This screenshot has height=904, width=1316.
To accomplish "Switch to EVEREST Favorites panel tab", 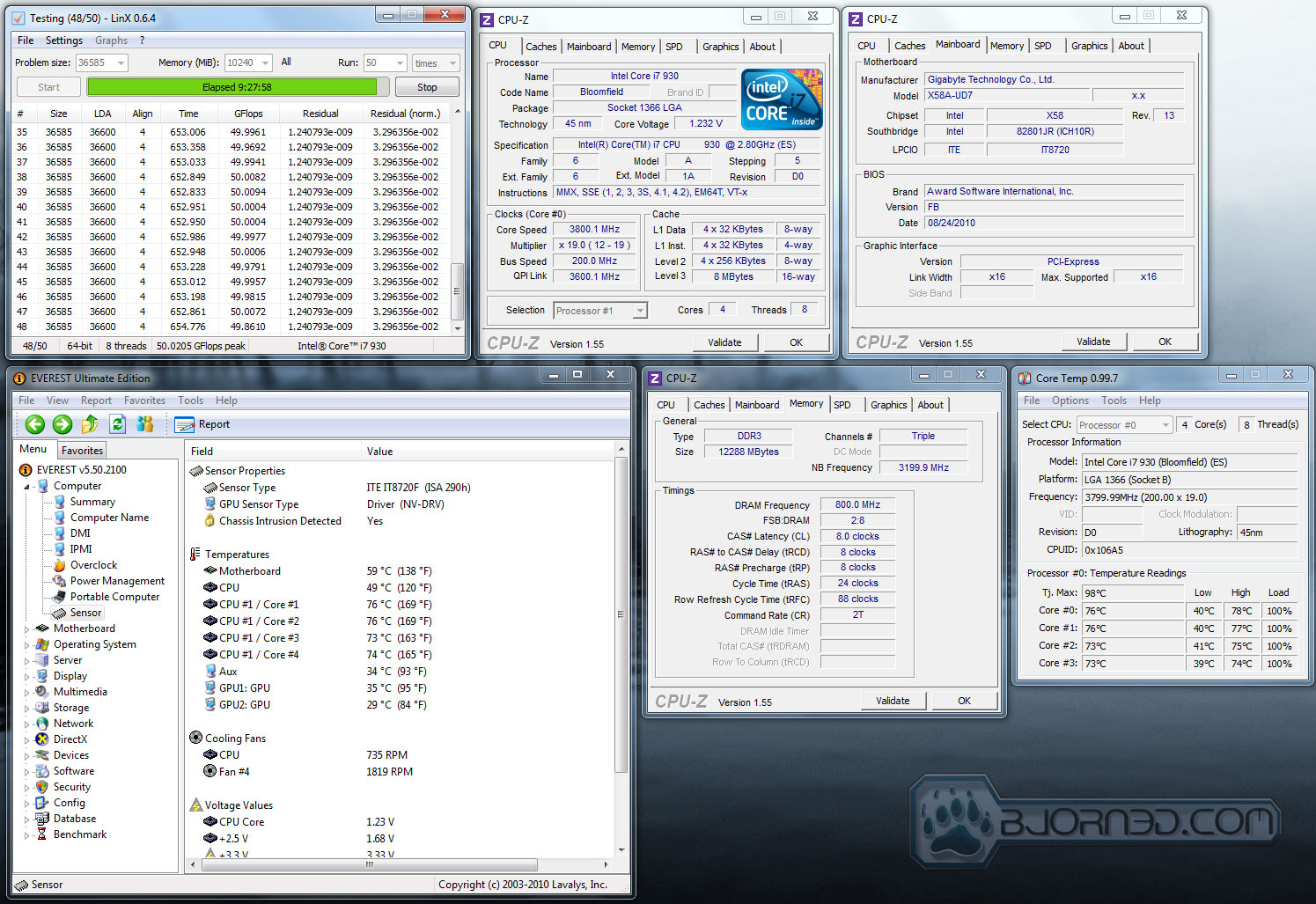I will pyautogui.click(x=82, y=450).
